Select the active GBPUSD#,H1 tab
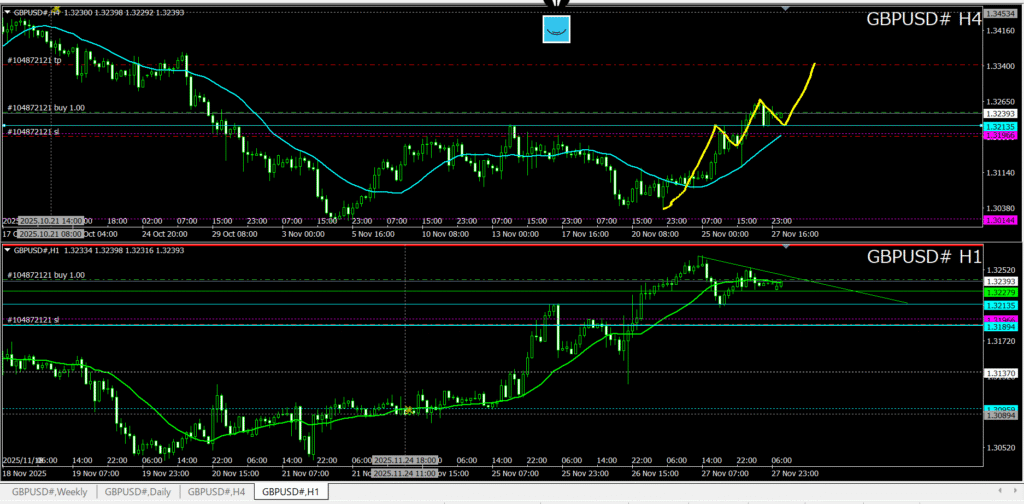The image size is (1024, 504). (290, 492)
